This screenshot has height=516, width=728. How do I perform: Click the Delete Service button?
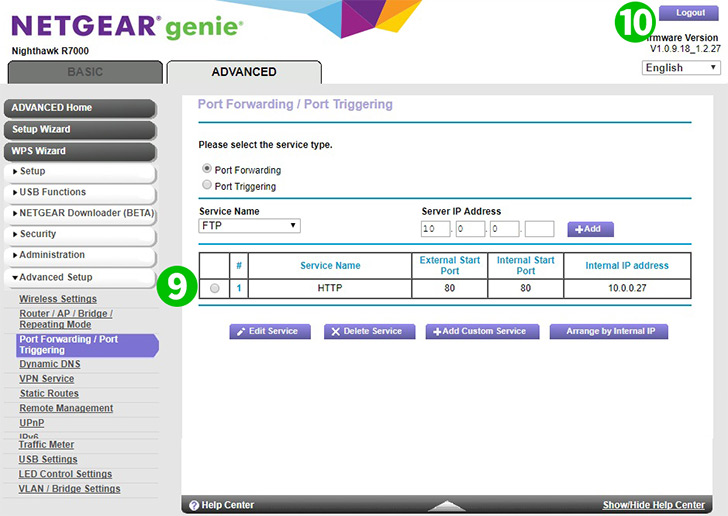coord(370,332)
